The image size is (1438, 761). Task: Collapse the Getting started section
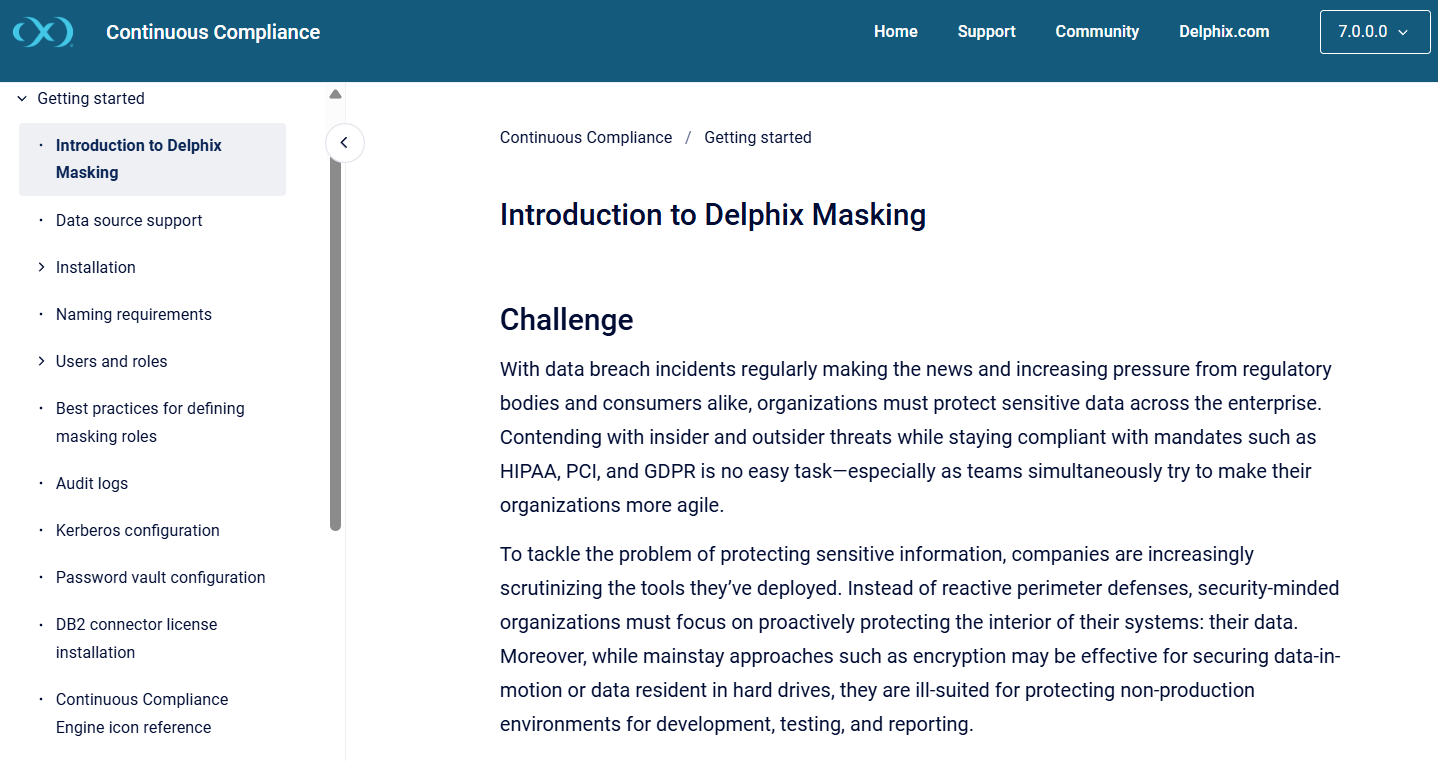[x=21, y=98]
